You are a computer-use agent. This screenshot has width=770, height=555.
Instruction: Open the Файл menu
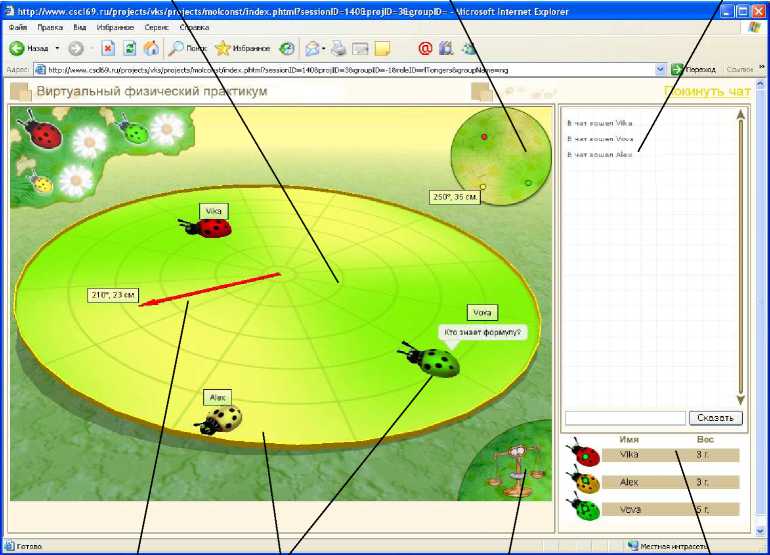[18, 28]
